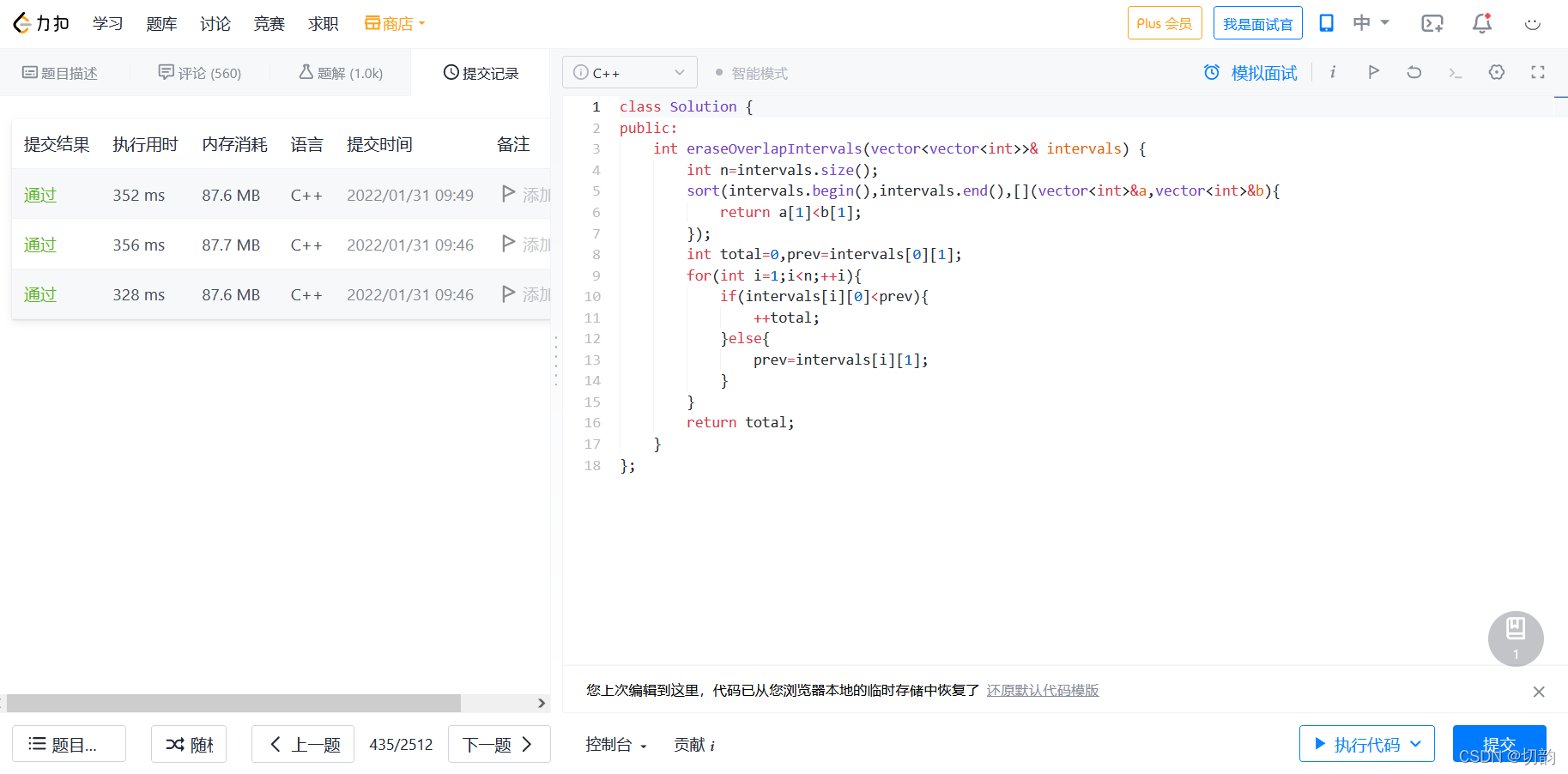Open the notes floating button
This screenshot has height=774, width=1568.
[x=1516, y=638]
